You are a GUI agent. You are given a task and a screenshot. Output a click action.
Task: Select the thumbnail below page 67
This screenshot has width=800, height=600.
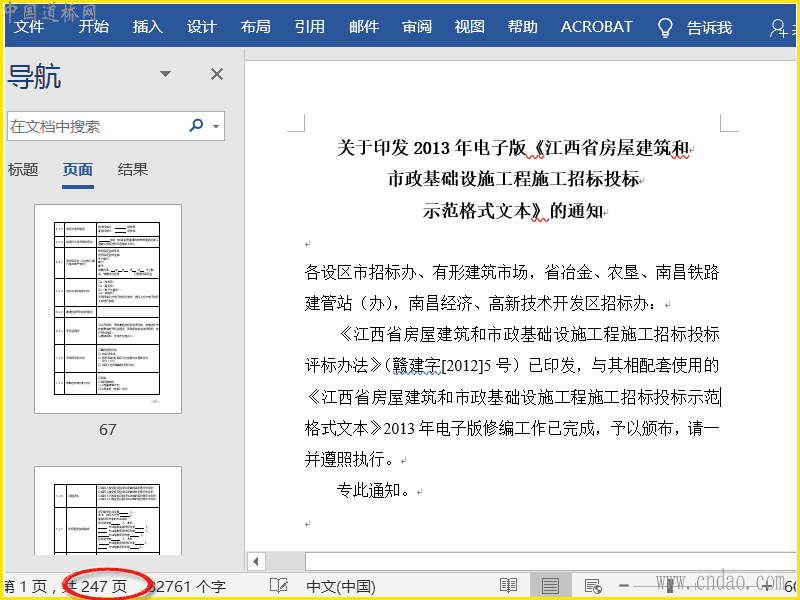coord(108,511)
